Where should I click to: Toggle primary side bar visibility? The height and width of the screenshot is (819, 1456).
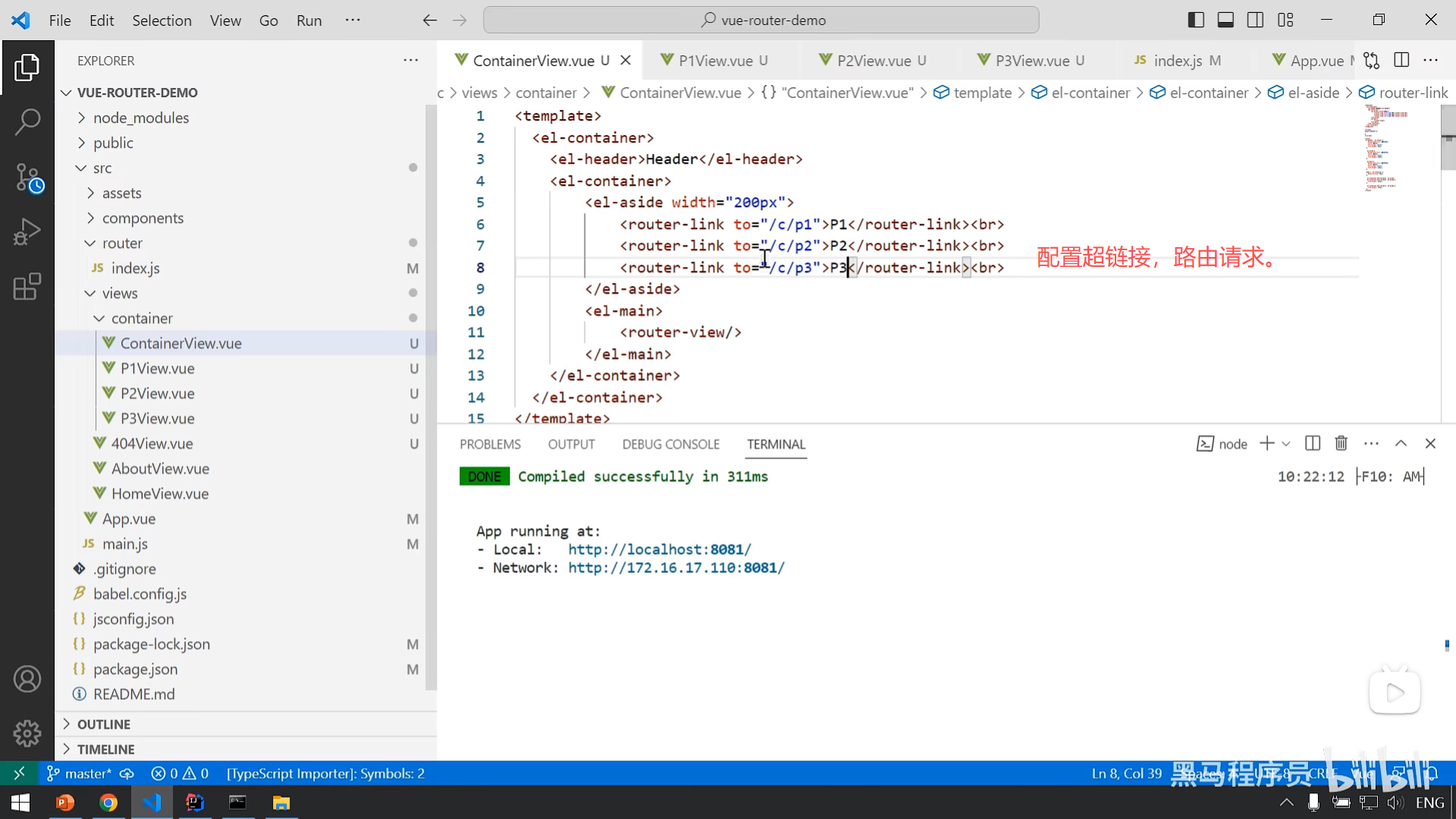coord(1196,20)
